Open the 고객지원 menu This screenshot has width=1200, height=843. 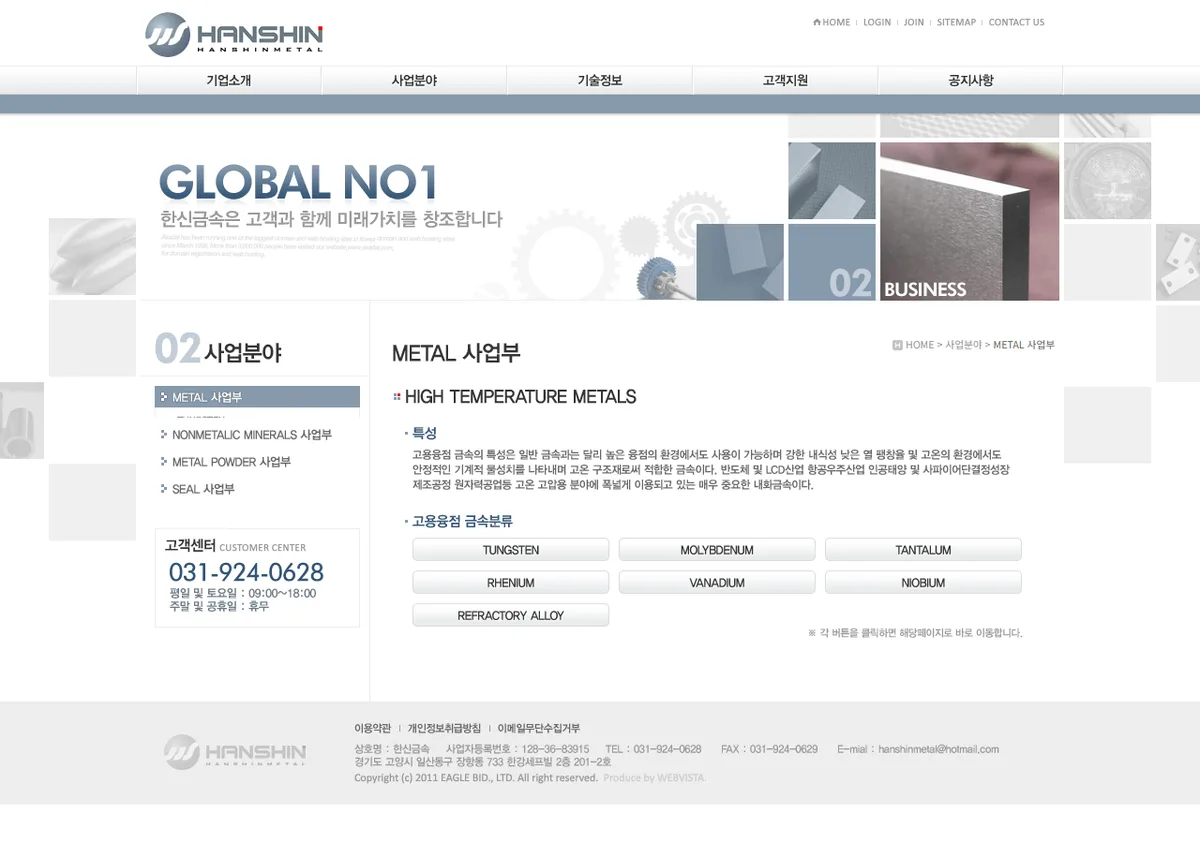785,80
